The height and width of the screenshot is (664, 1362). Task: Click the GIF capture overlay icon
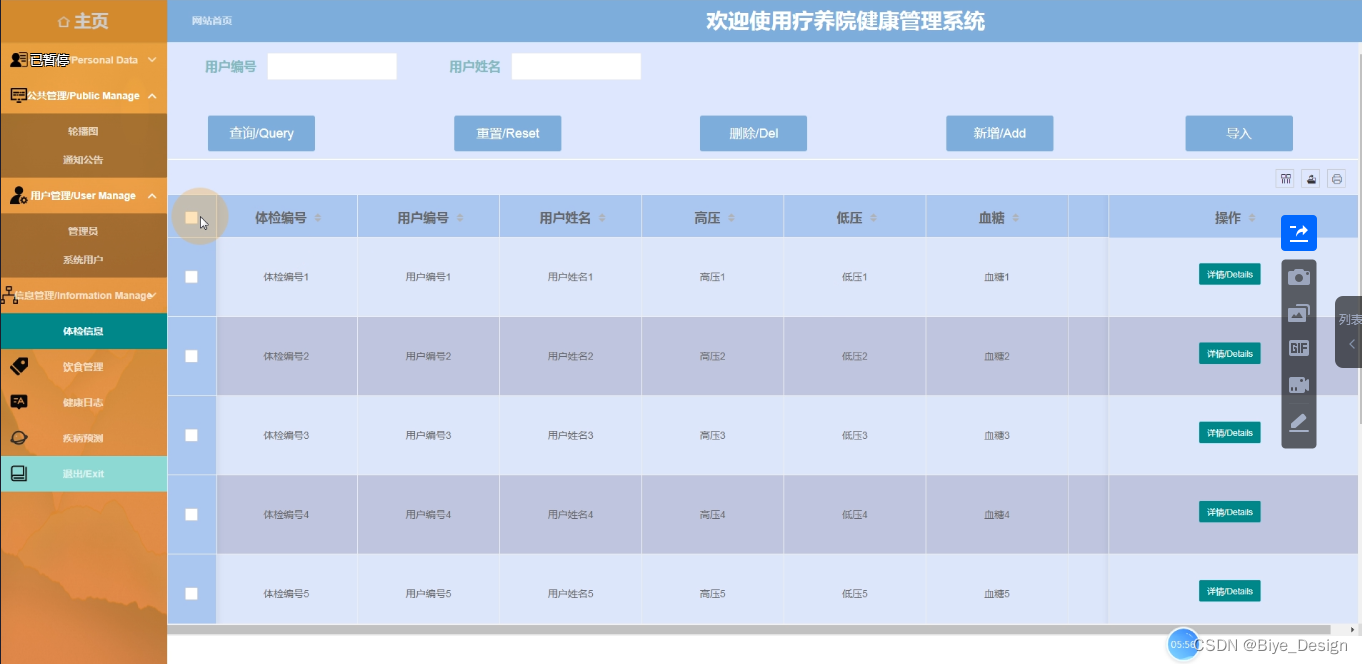[1299, 348]
